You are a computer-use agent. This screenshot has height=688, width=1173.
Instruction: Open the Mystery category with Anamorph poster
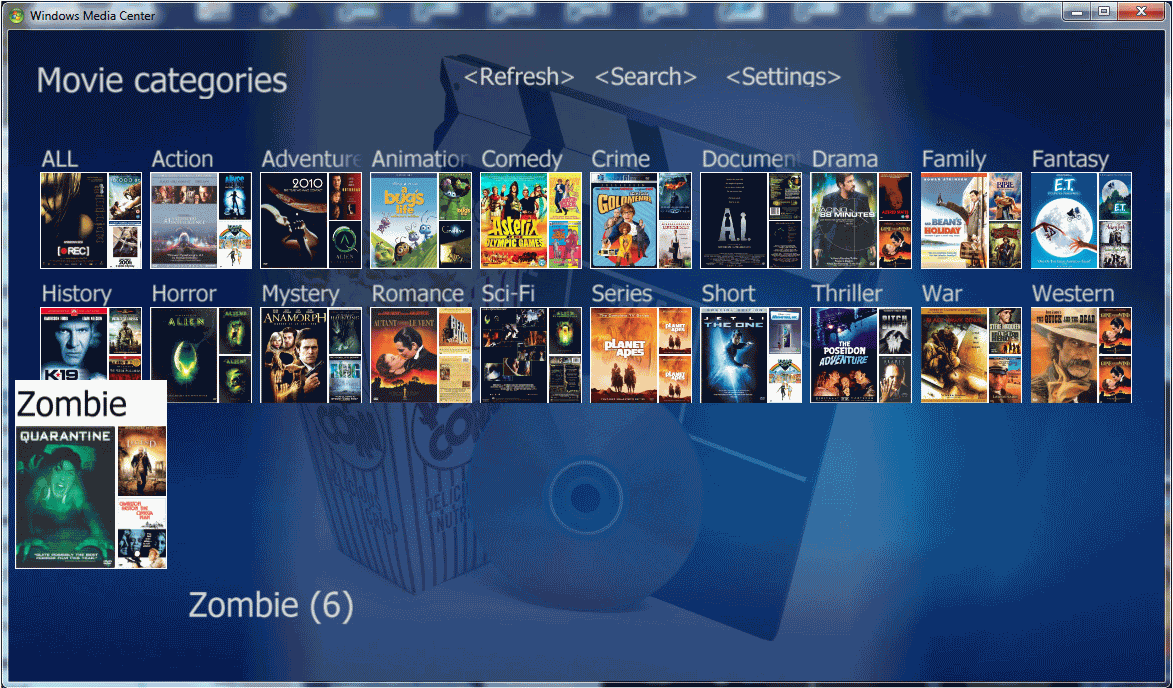tap(310, 355)
